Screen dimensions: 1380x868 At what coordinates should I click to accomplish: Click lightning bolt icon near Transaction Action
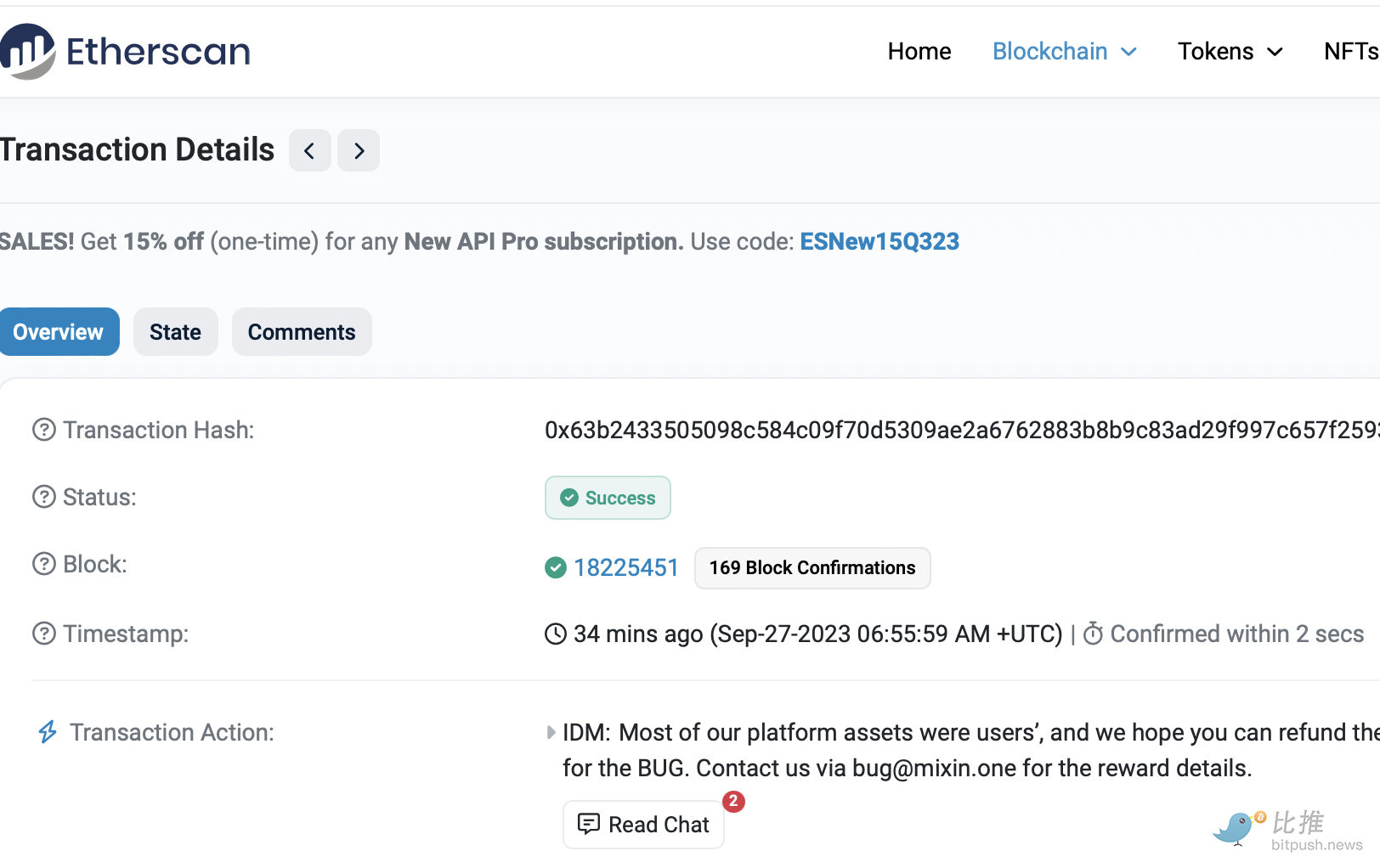coord(48,732)
